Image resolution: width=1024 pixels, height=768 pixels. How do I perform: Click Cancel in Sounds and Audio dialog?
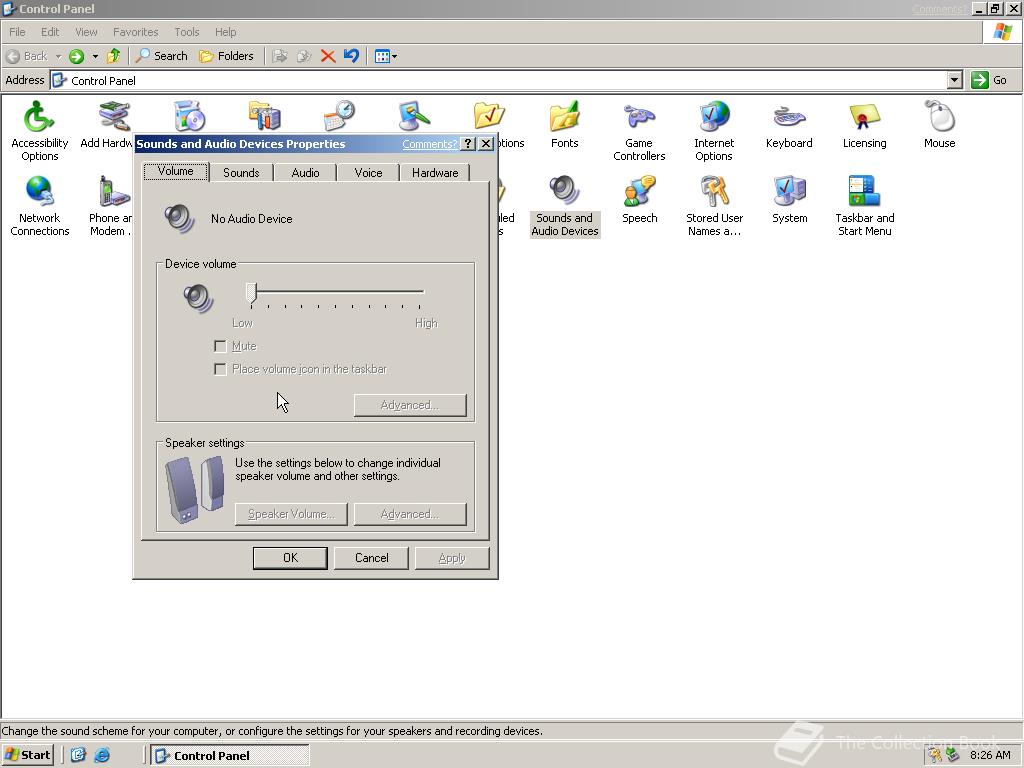click(371, 558)
